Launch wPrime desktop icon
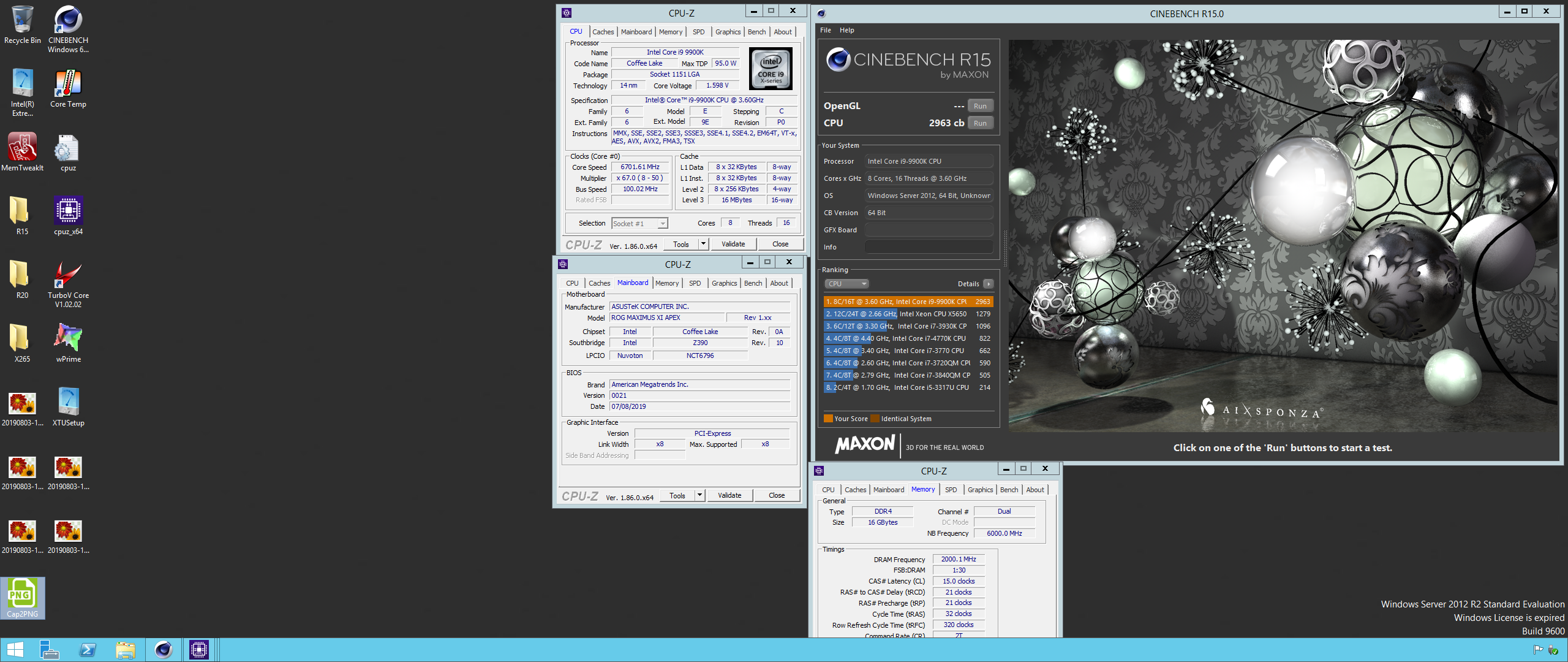1568x662 pixels. (68, 343)
